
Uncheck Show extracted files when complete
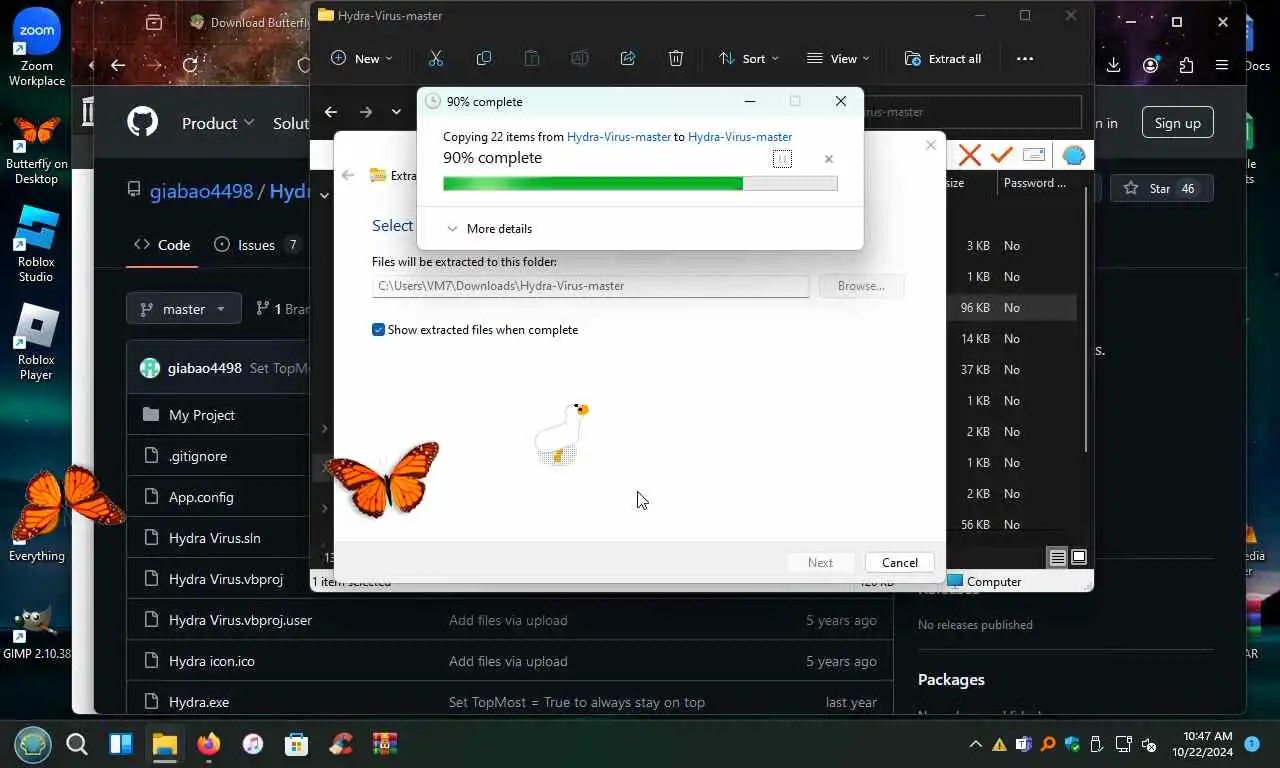[x=378, y=330]
